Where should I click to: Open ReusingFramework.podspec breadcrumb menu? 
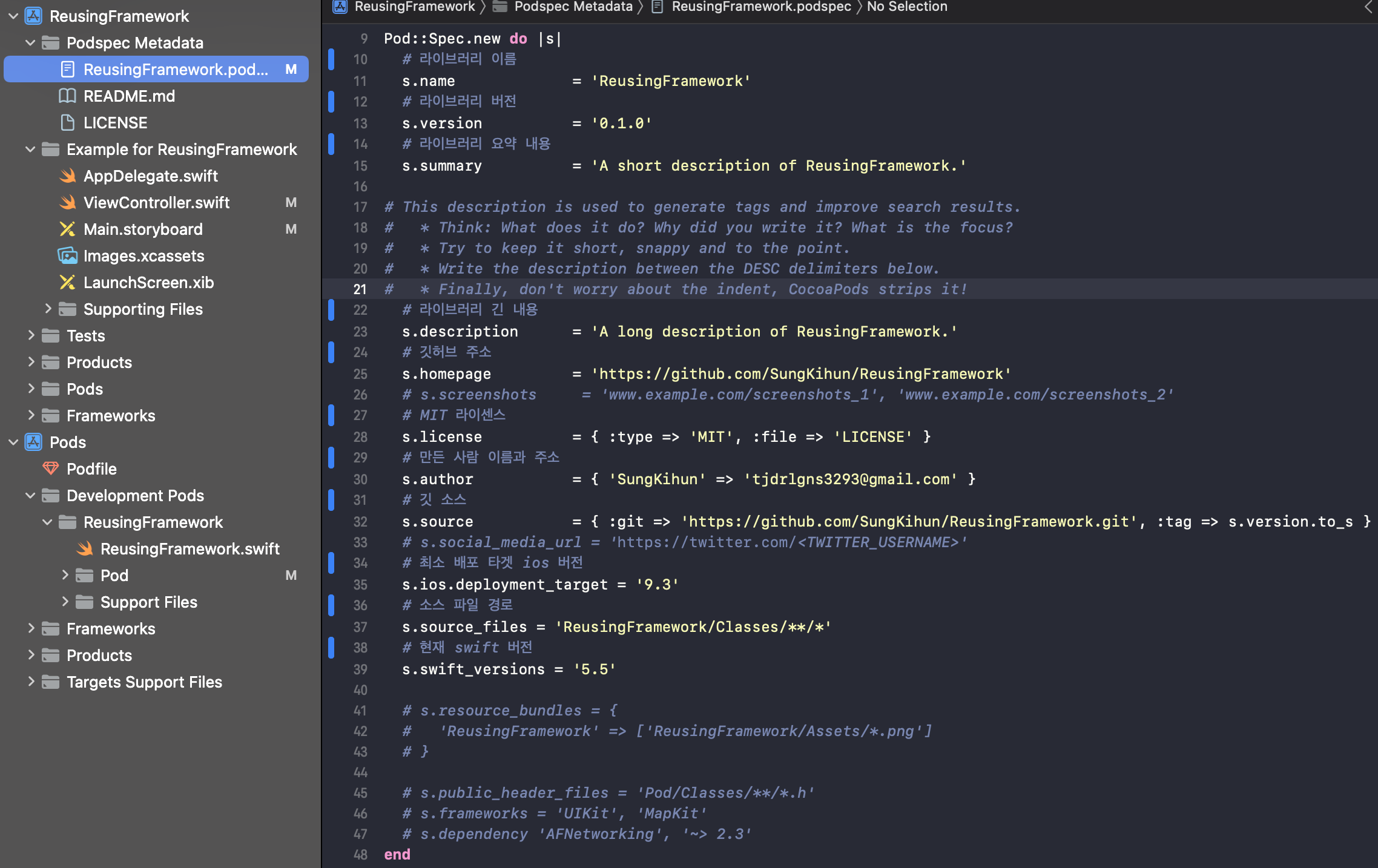(x=761, y=7)
